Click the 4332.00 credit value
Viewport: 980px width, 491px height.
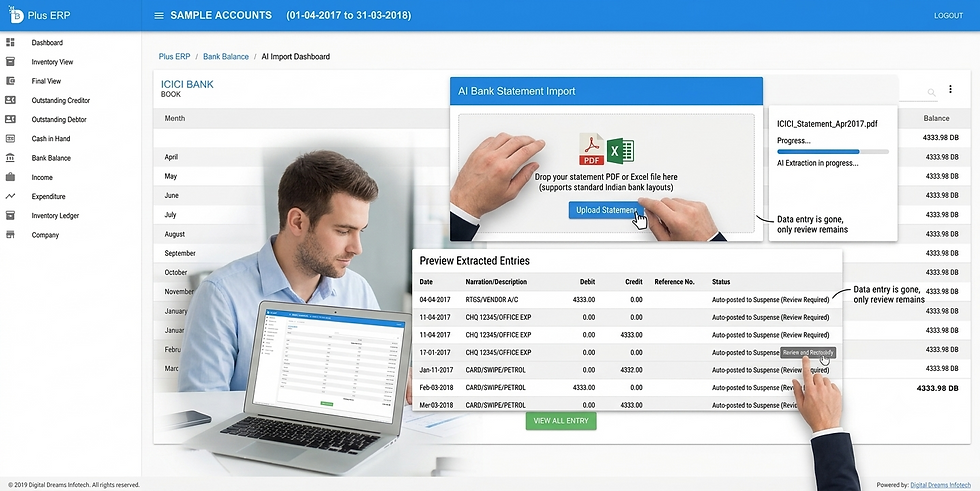click(x=631, y=370)
